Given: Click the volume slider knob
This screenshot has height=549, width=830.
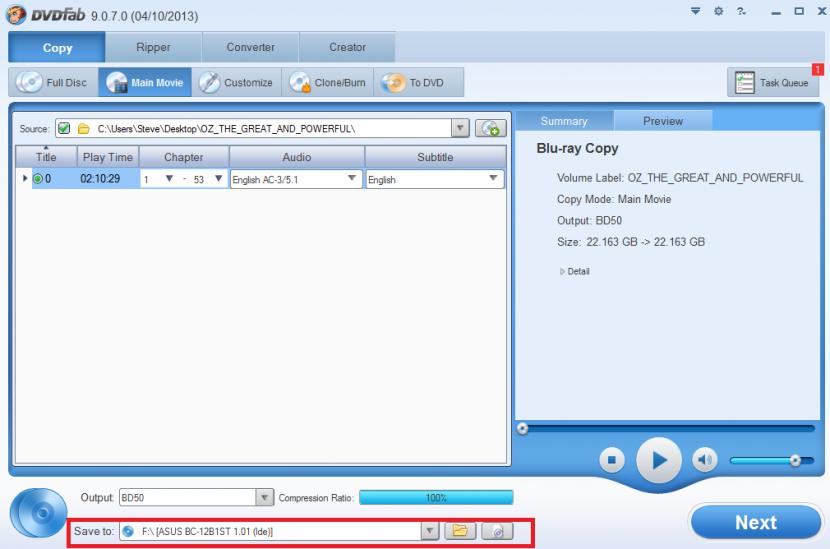Looking at the screenshot, I should (x=795, y=460).
